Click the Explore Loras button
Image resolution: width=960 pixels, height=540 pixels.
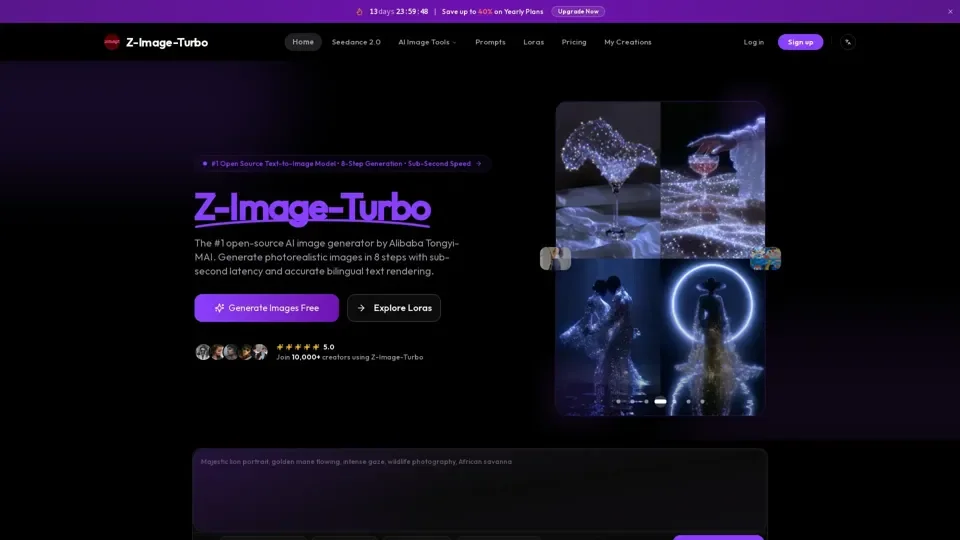[x=394, y=308]
